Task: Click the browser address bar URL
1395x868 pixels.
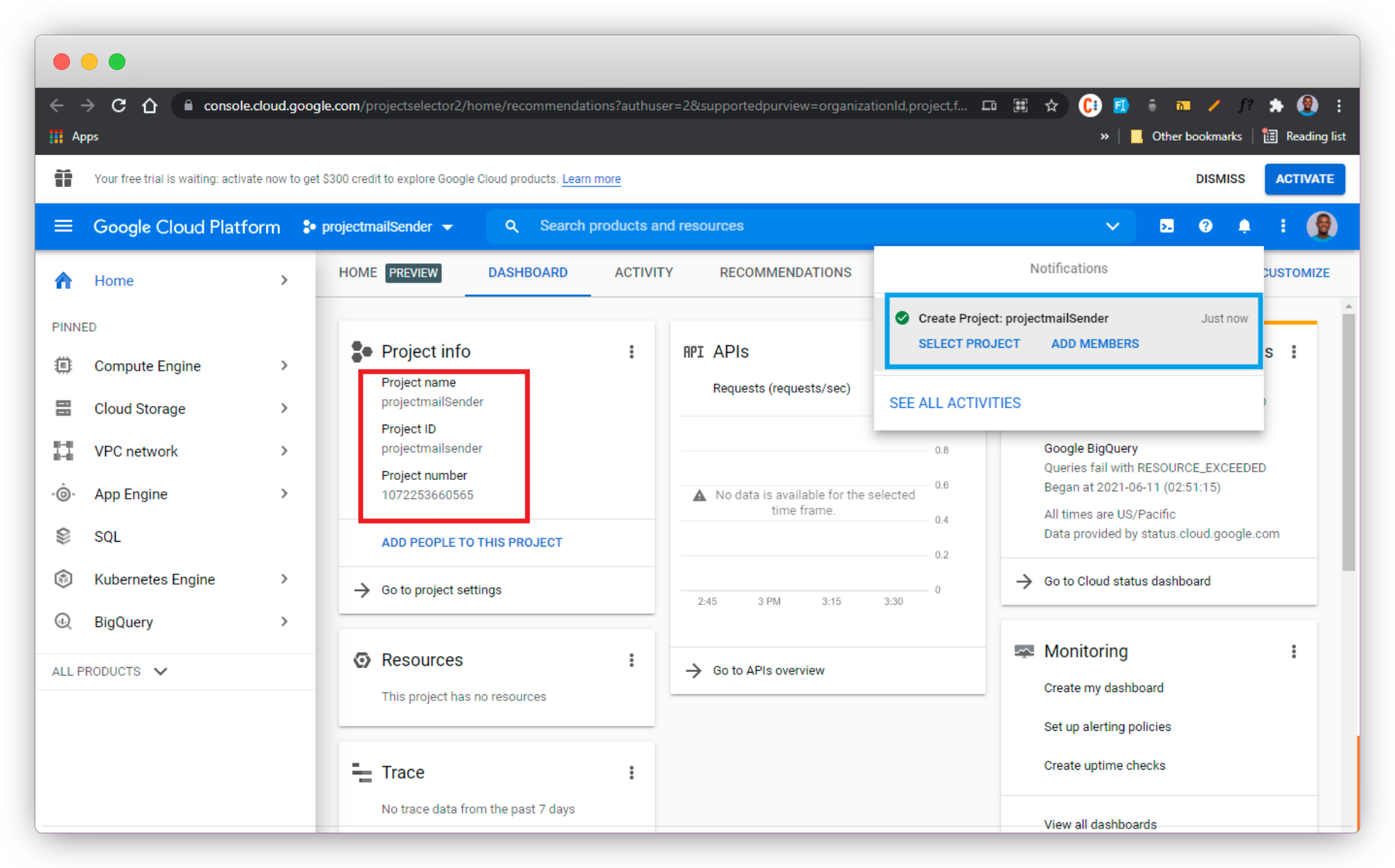Action: [585, 105]
